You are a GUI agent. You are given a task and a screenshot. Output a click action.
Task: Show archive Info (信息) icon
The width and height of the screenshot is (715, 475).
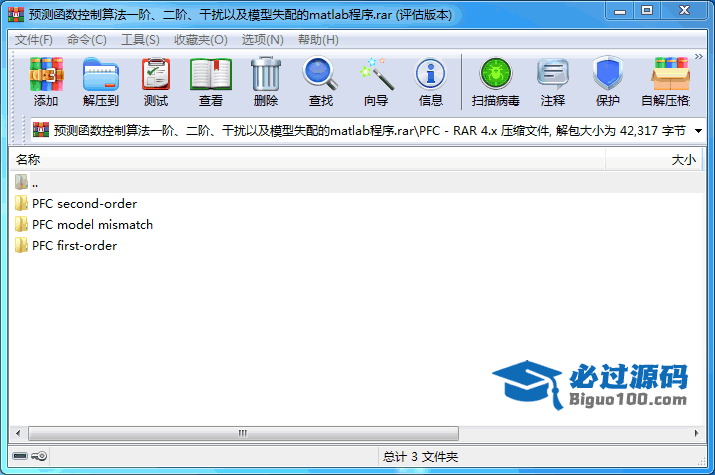coord(430,82)
